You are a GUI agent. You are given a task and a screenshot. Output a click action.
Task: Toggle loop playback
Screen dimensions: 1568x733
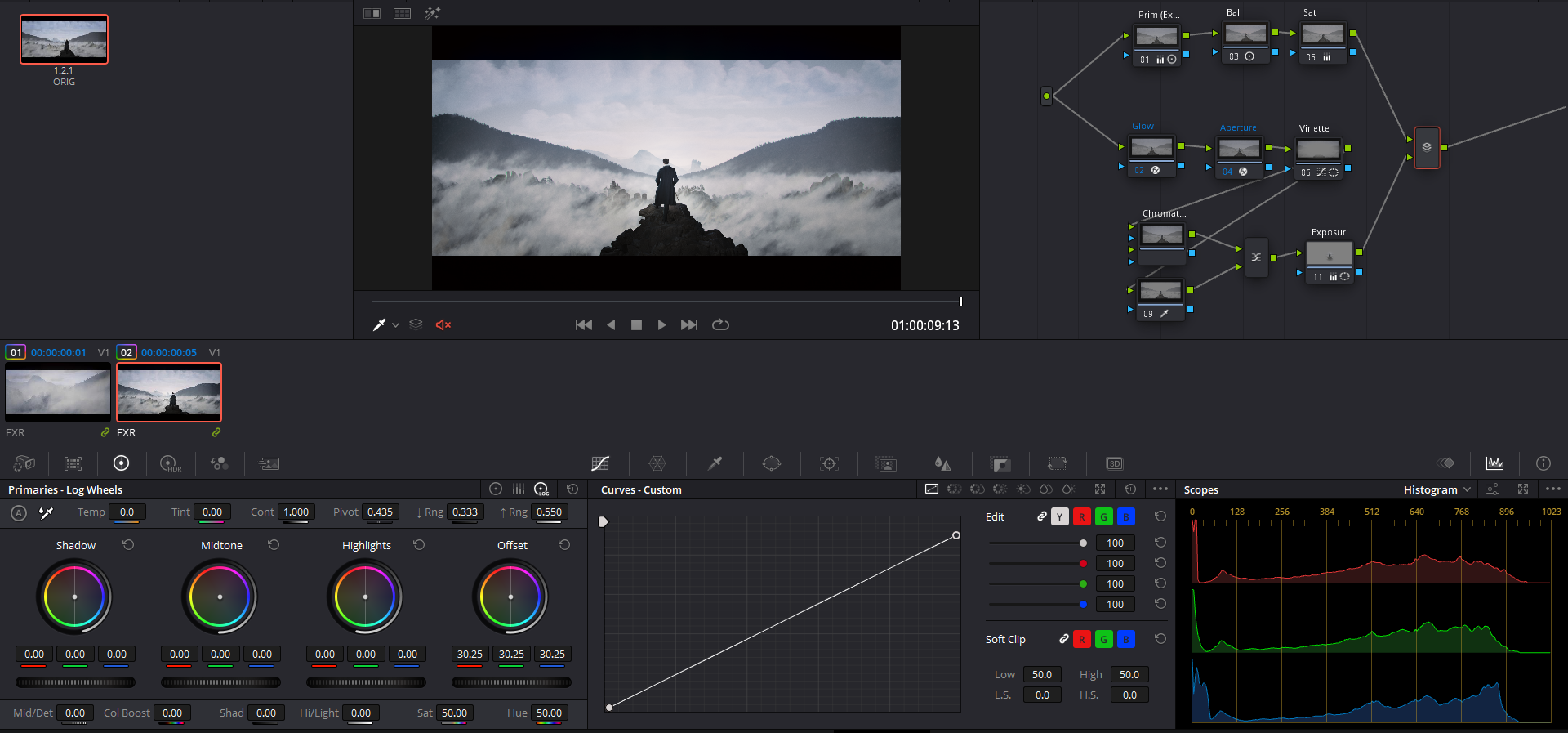pyautogui.click(x=720, y=324)
